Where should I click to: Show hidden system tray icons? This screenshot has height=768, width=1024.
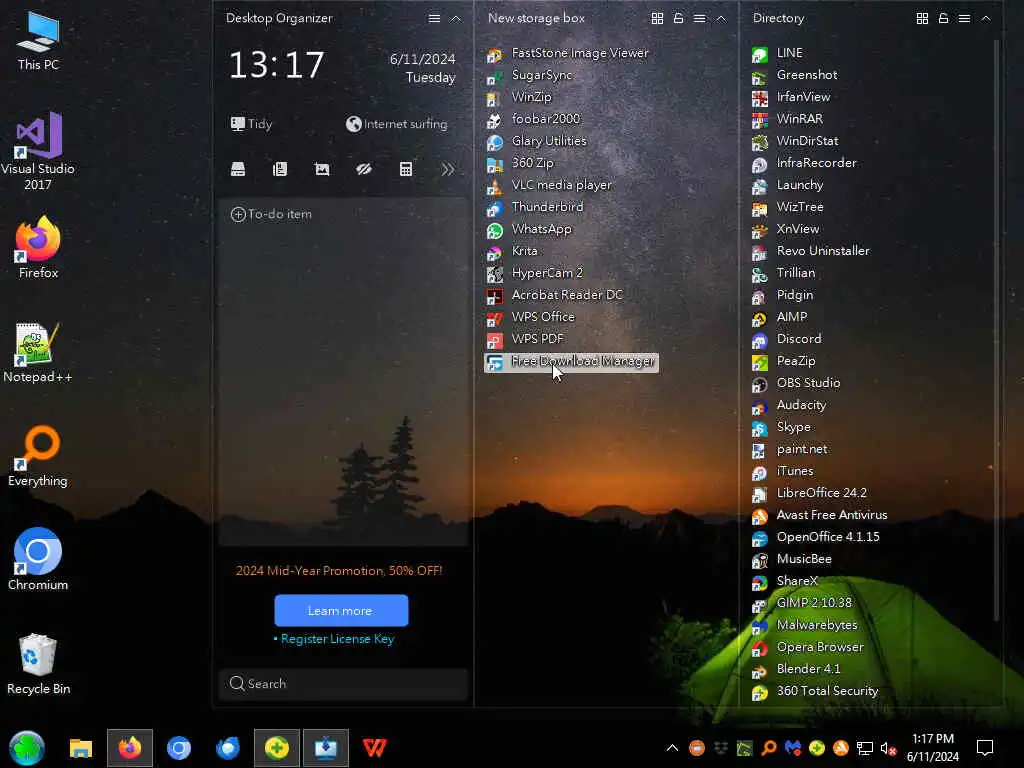pos(672,748)
